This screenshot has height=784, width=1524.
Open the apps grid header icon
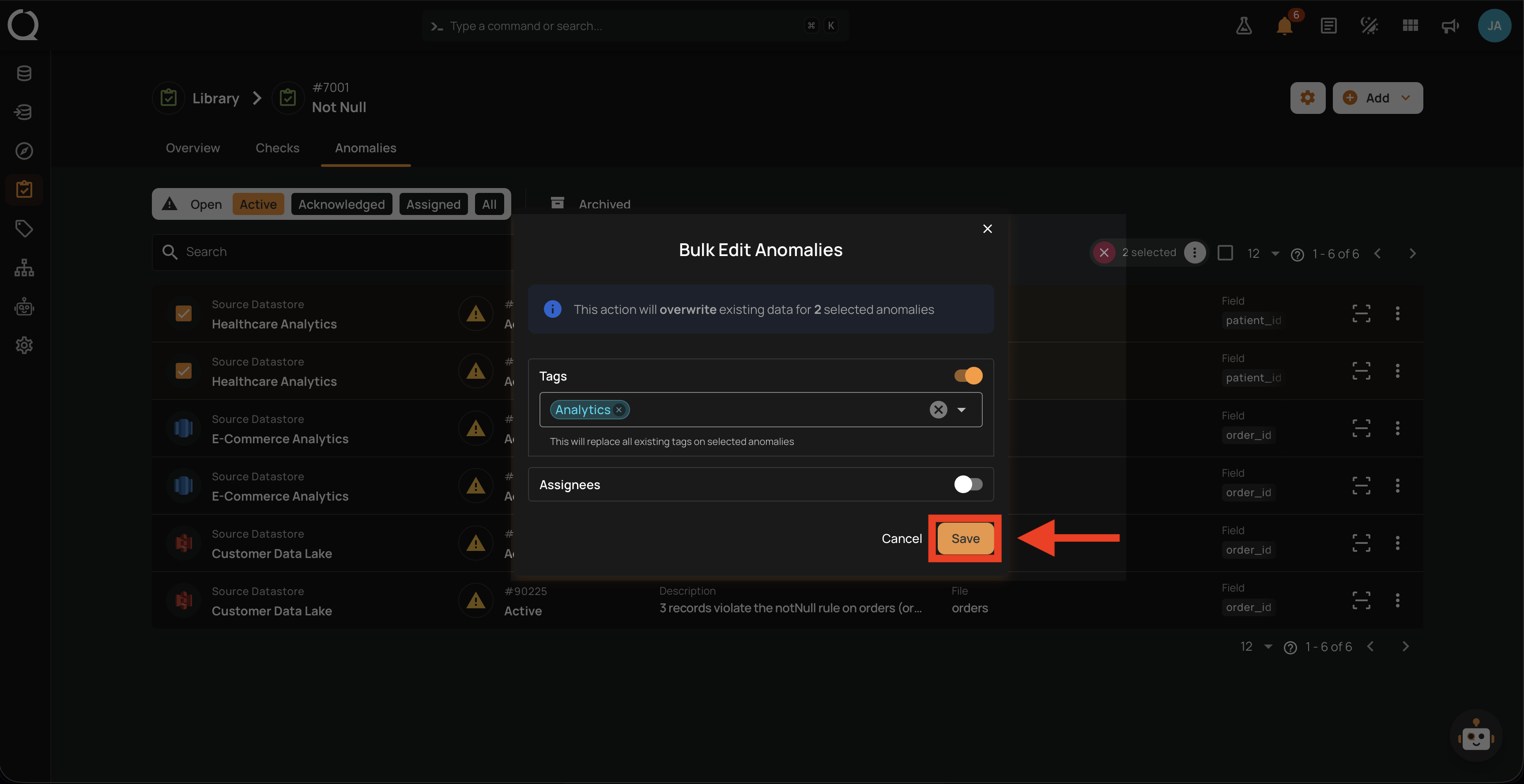pos(1411,26)
